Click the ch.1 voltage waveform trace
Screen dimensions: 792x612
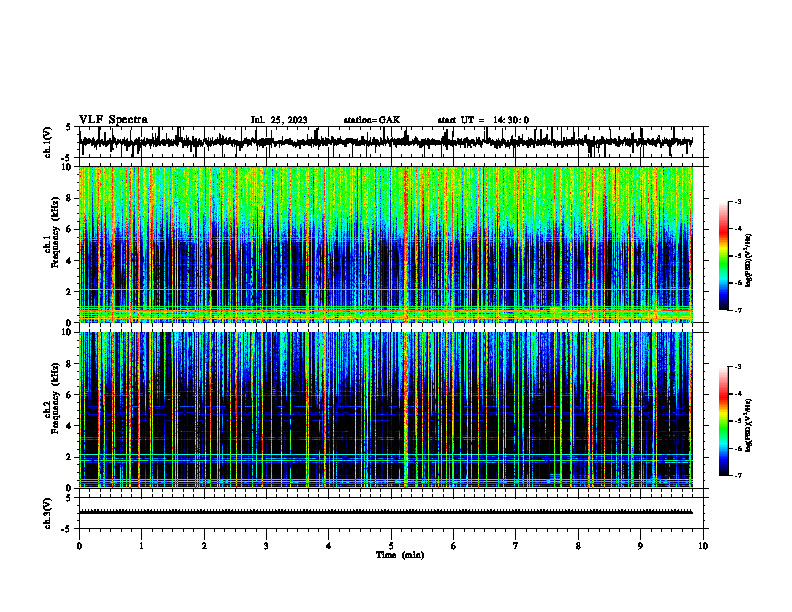(x=386, y=142)
